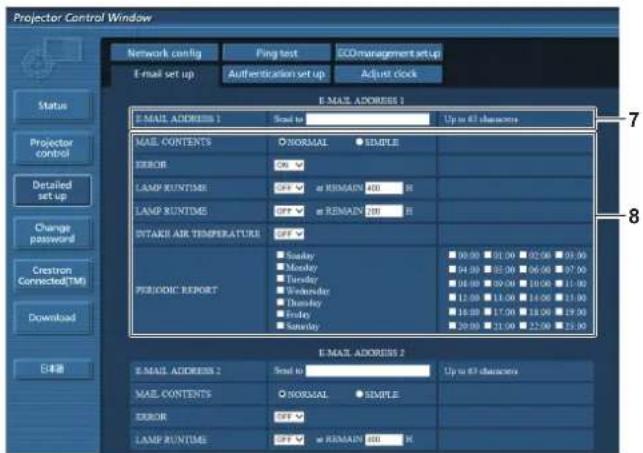Select NORMAL mail contents for address 1
The width and height of the screenshot is (643, 453).
[x=282, y=142]
